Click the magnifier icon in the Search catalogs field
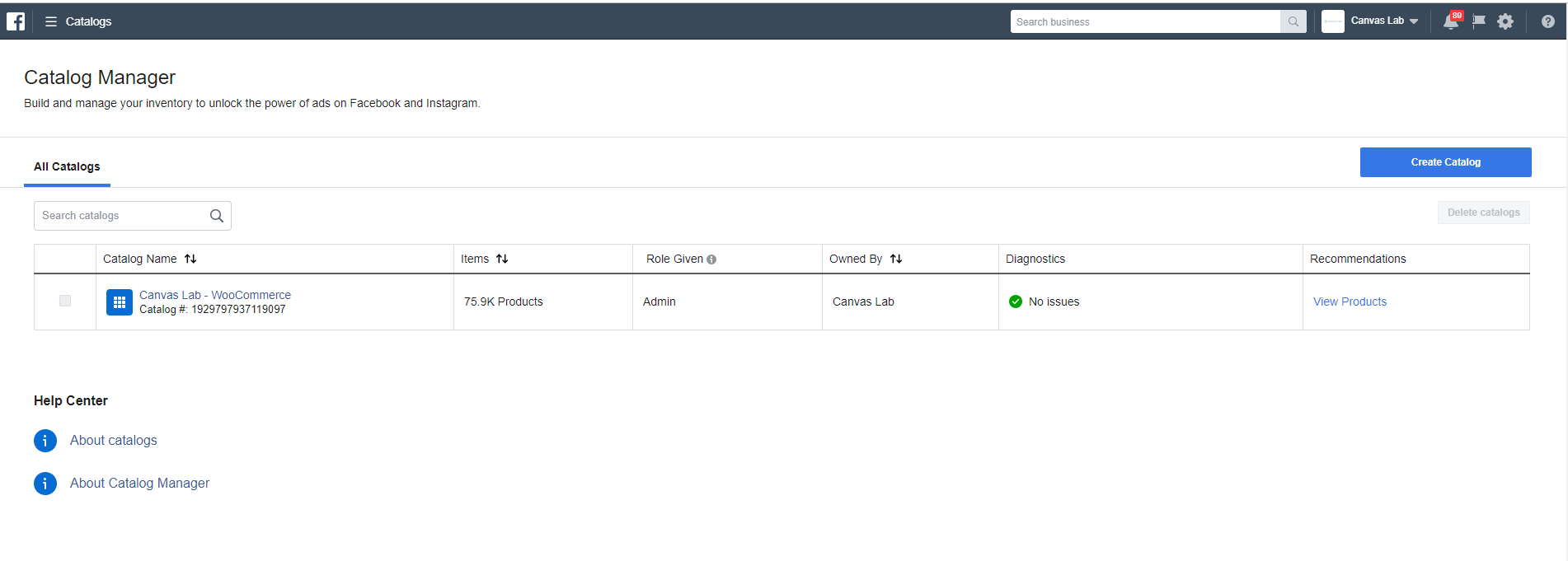The image size is (1568, 561). tap(217, 216)
